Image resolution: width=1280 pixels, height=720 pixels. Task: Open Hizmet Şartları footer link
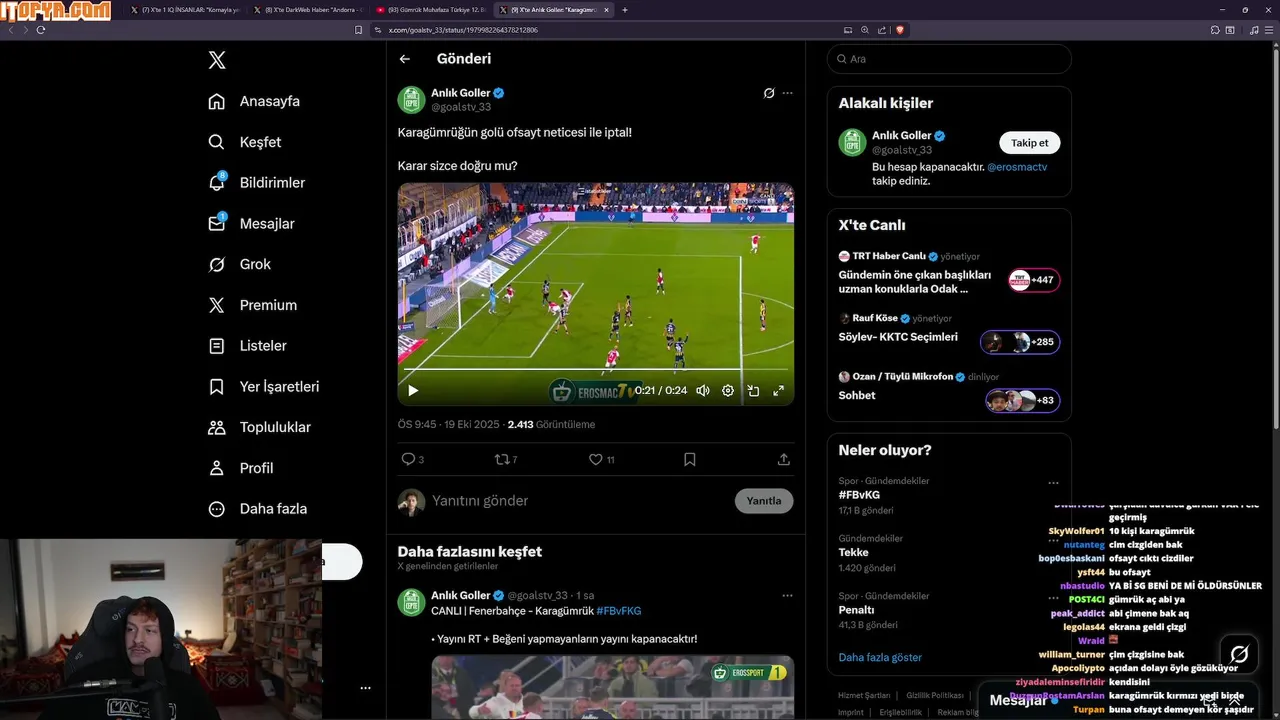864,695
